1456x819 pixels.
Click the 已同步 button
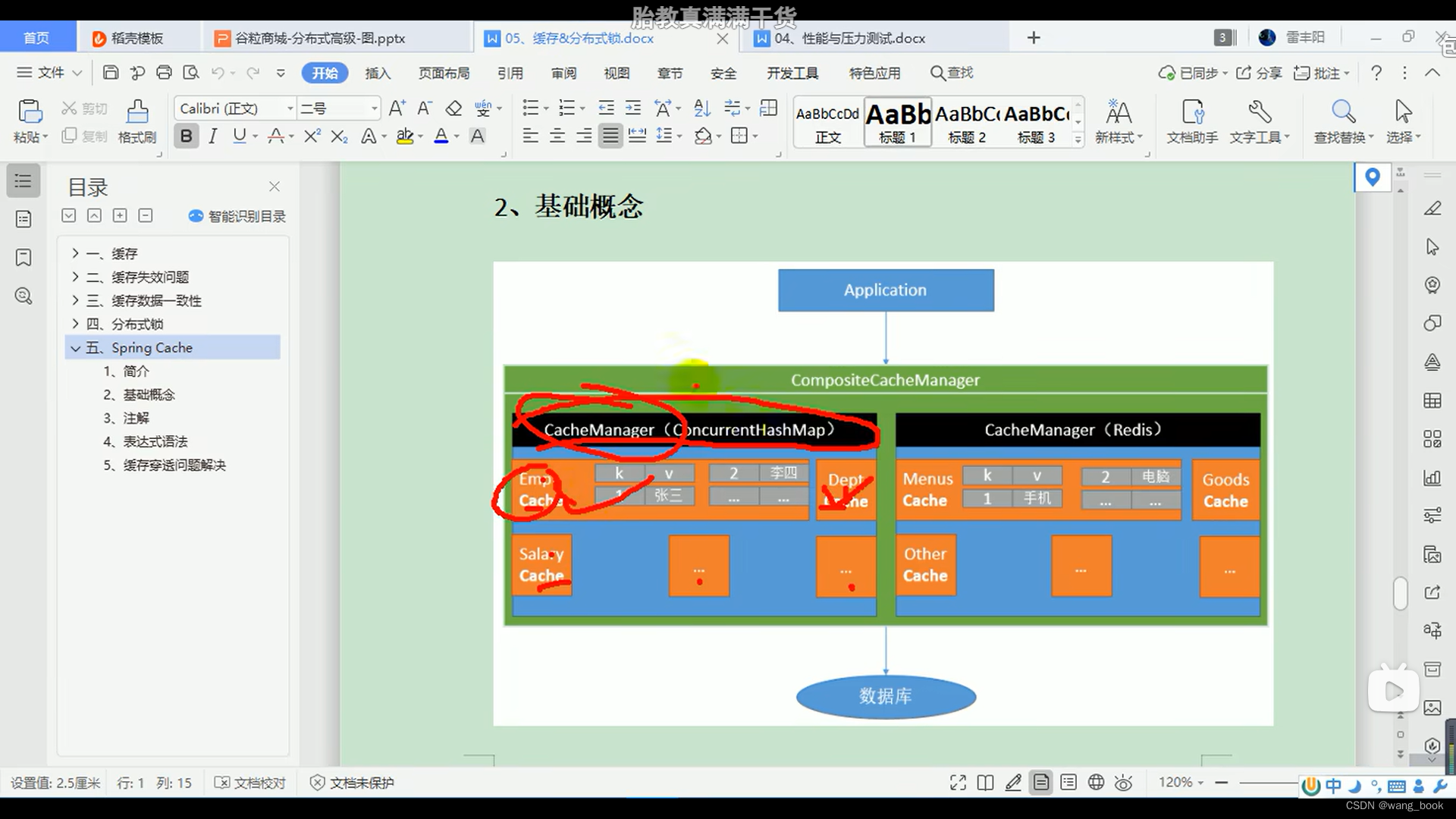[x=1187, y=72]
